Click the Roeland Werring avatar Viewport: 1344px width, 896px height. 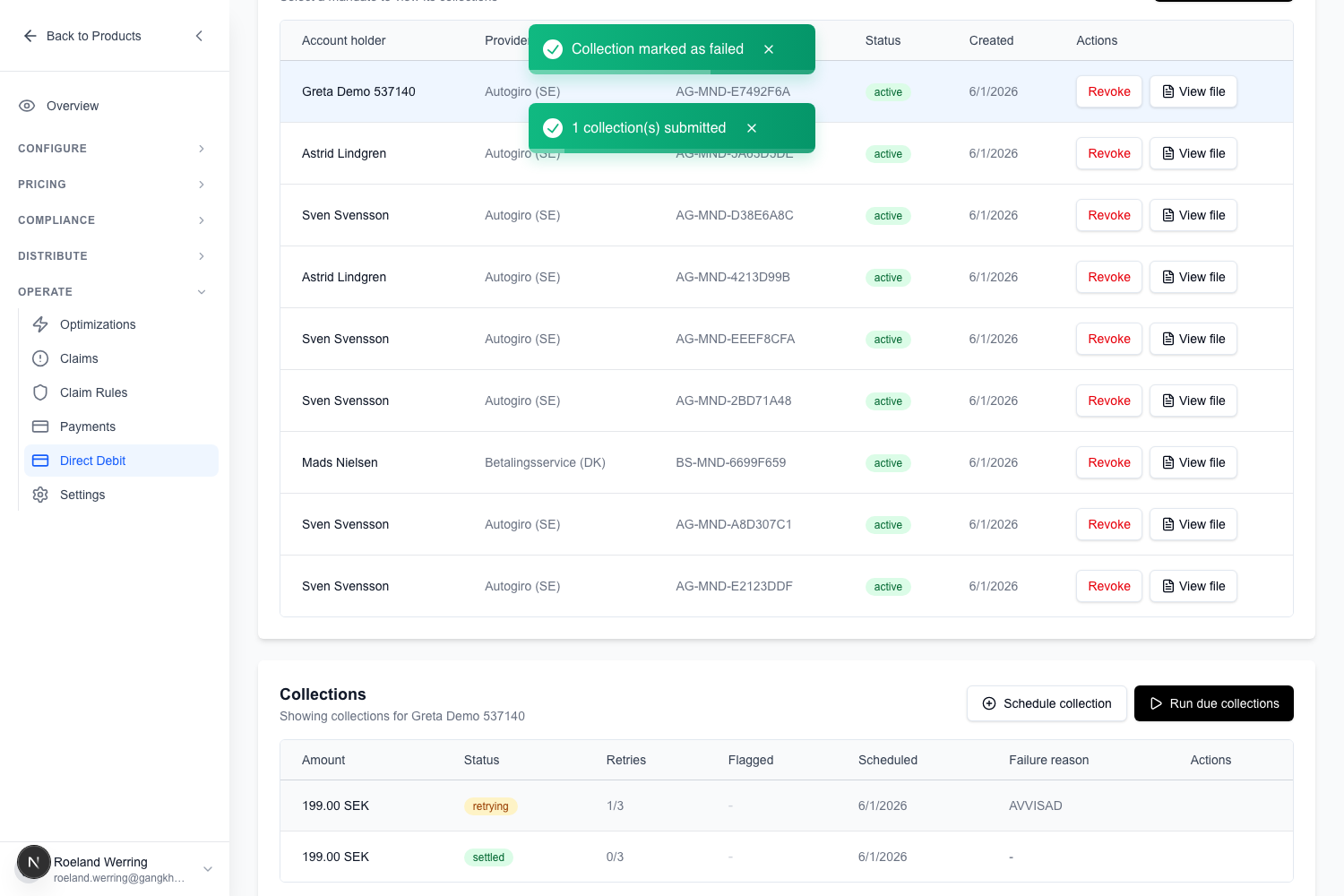34,863
